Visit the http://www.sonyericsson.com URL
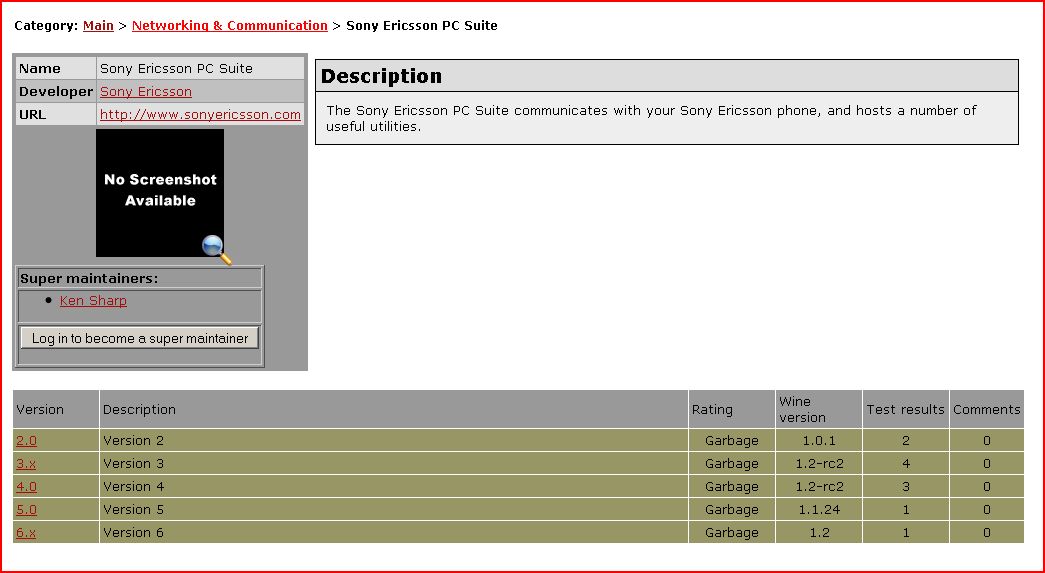The image size is (1045, 573). pos(200,114)
